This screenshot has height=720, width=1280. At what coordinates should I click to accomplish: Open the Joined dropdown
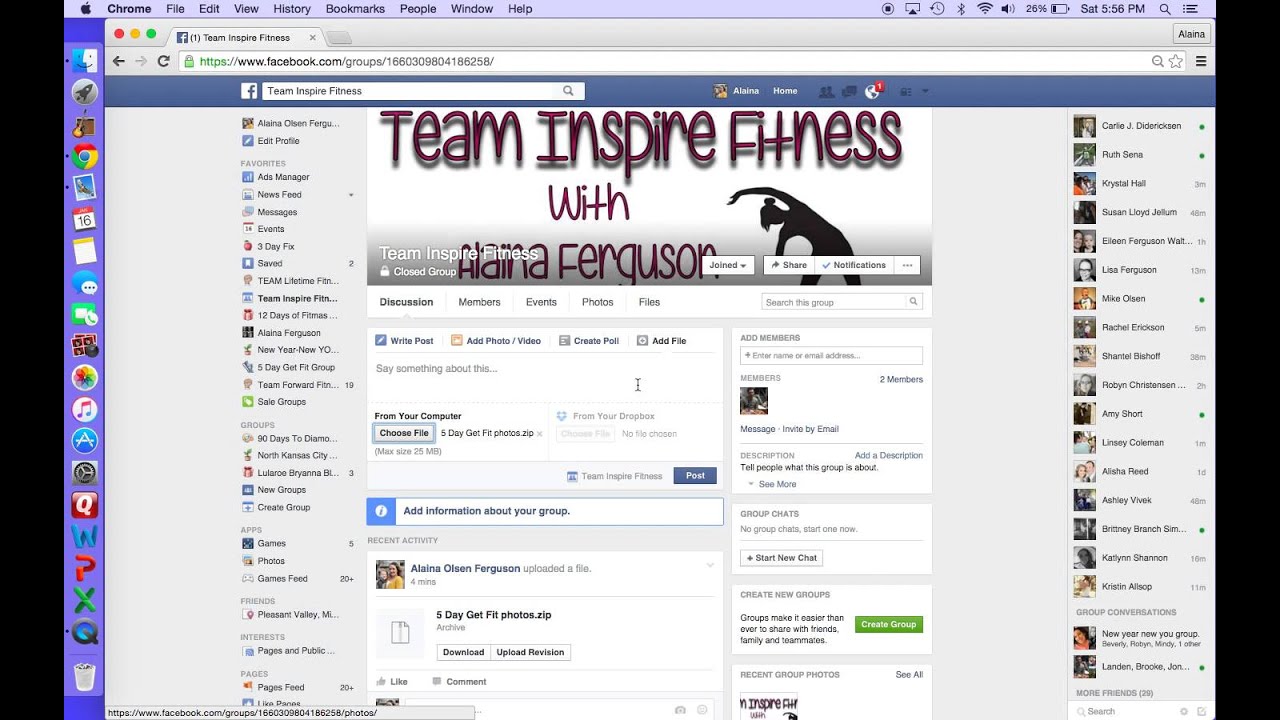coord(727,265)
